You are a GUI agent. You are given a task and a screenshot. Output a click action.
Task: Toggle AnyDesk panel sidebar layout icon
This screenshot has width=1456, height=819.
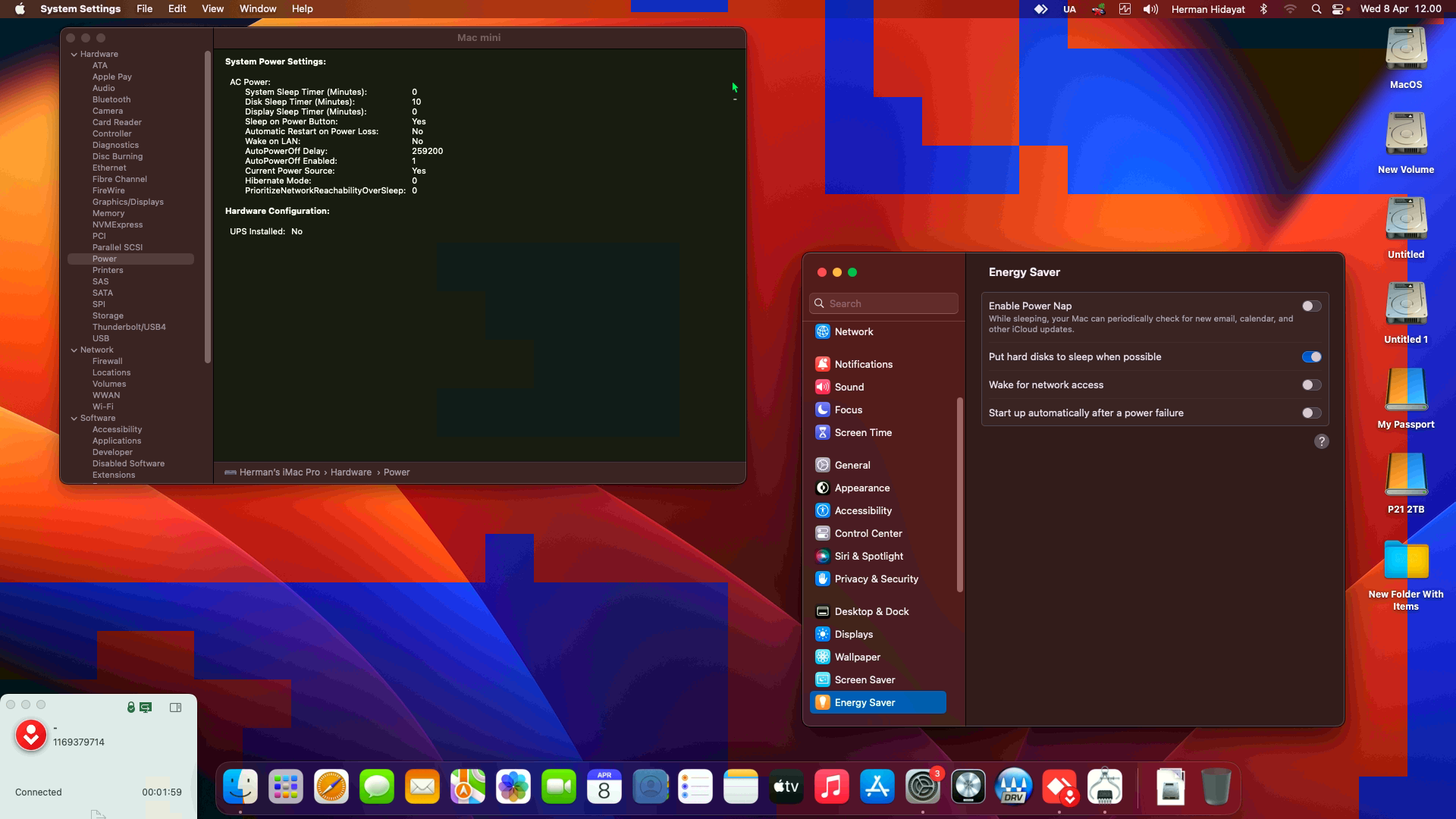click(175, 708)
